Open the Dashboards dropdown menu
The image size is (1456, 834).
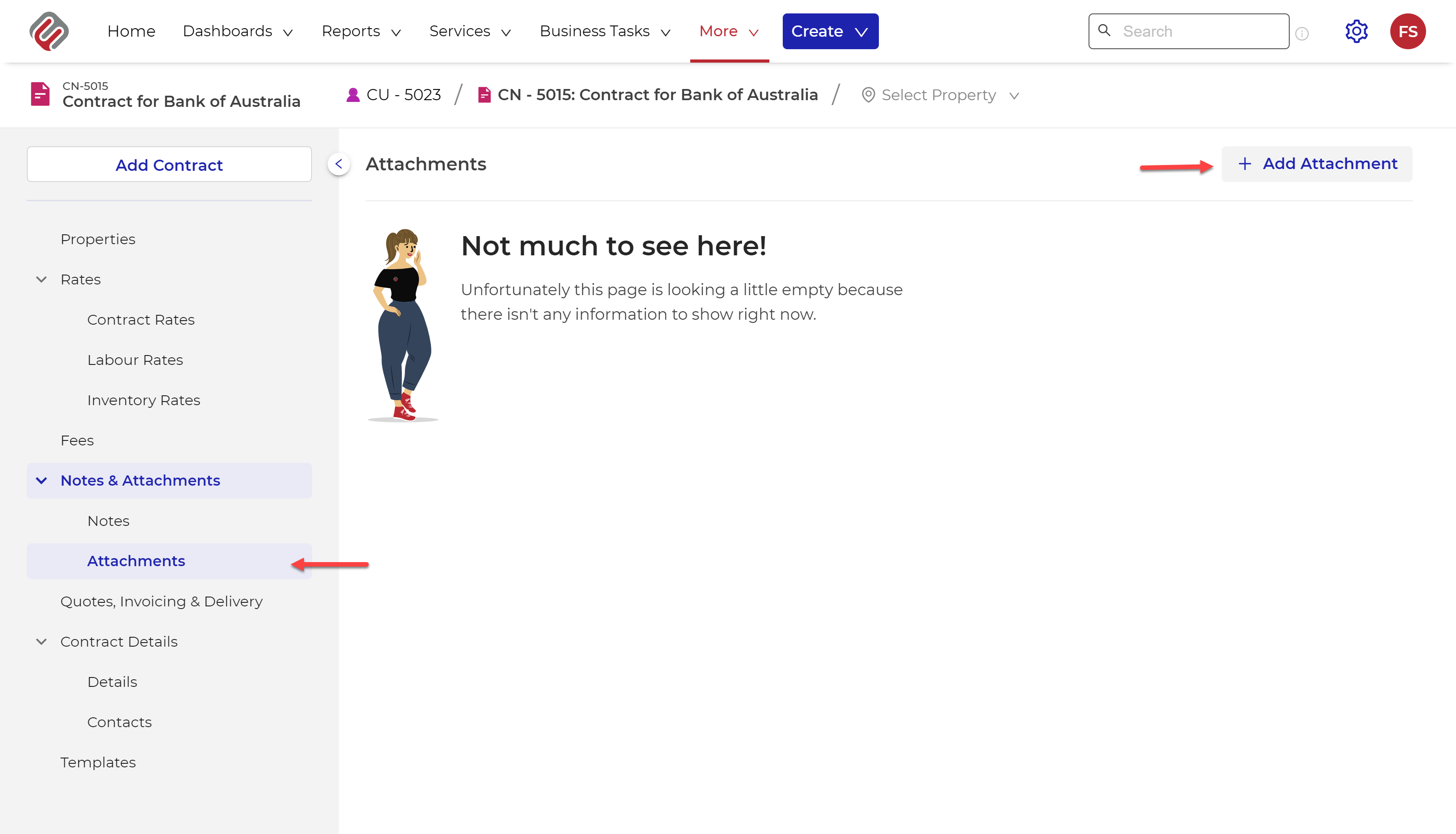click(238, 31)
